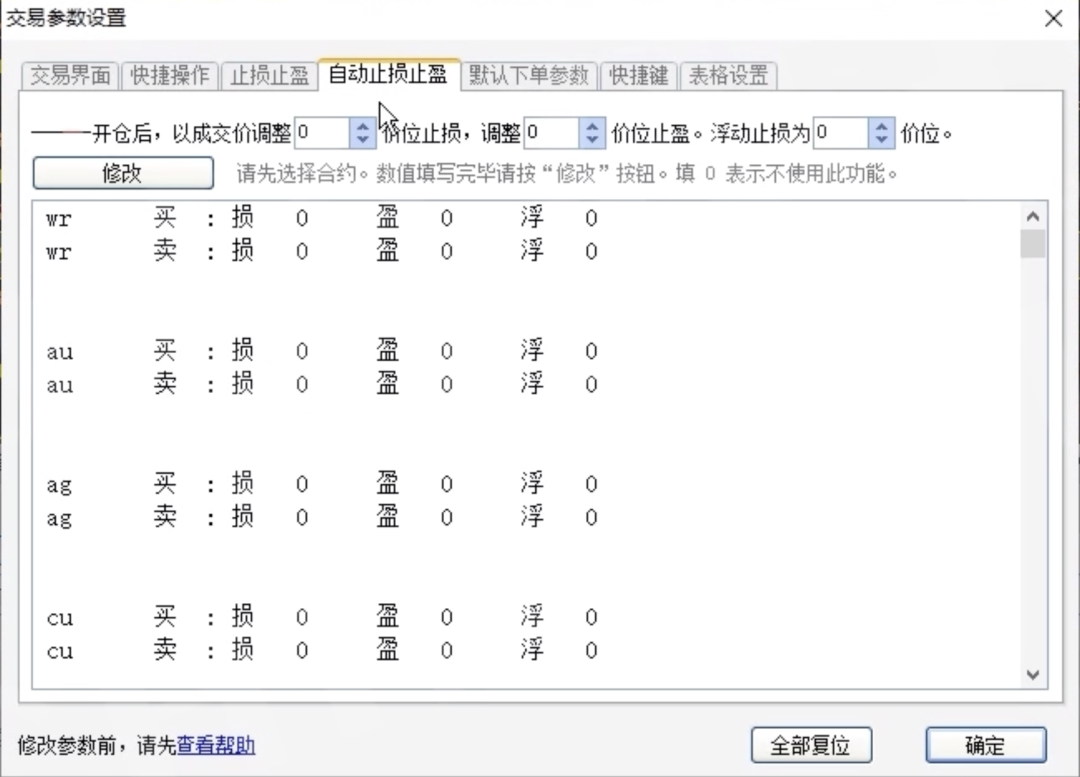
Task: Click the scrollbar down arrow
Action: click(1033, 675)
